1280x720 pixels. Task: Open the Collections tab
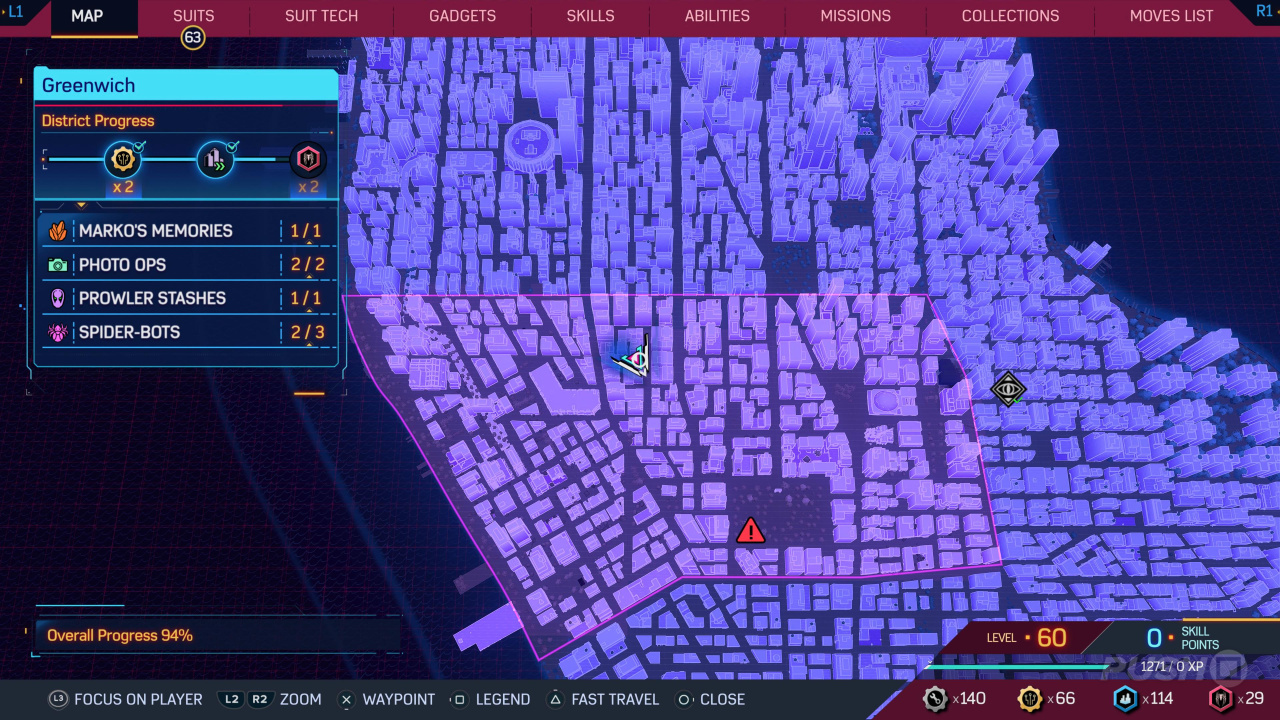point(1010,16)
